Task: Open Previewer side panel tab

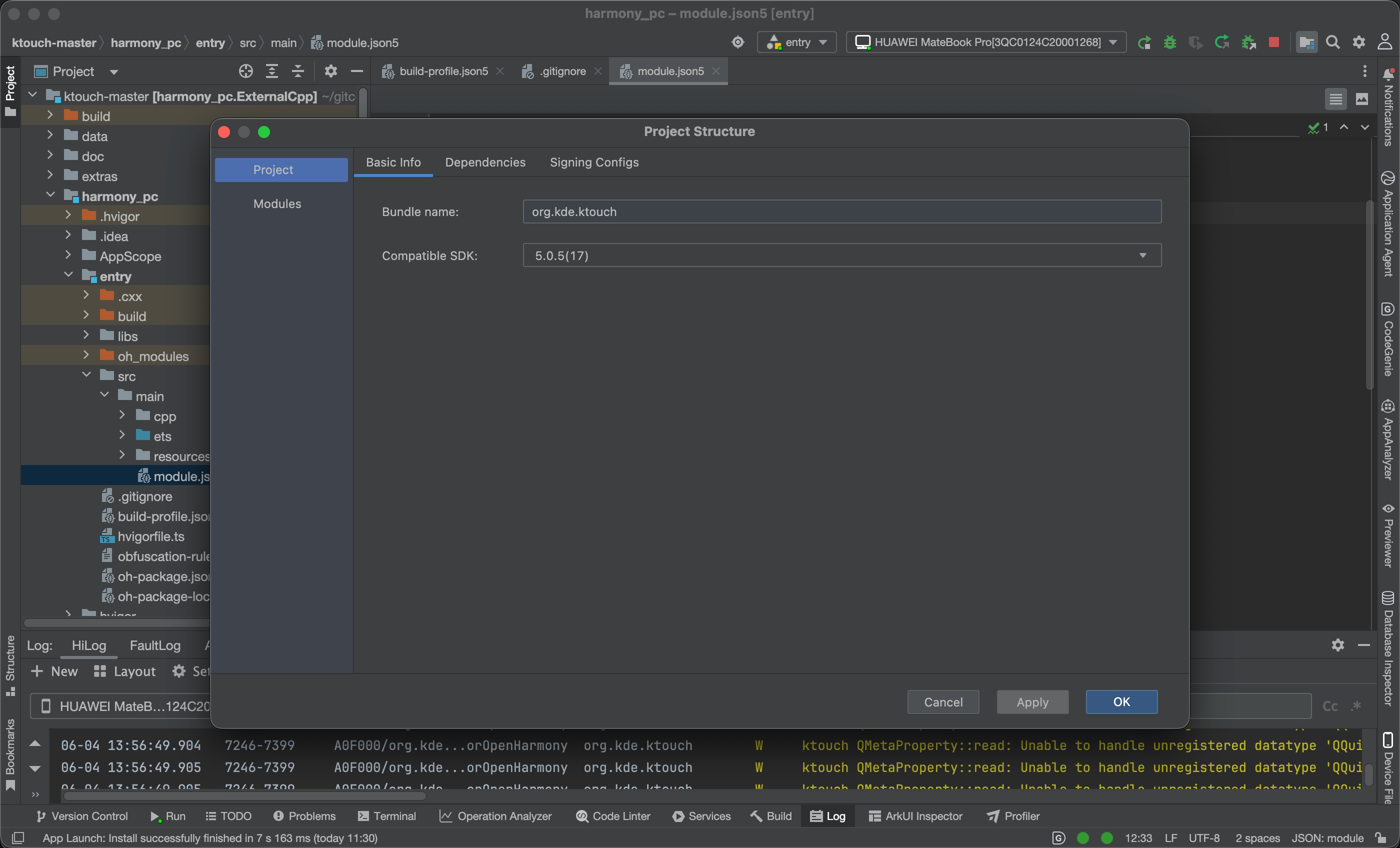Action: 1388,535
